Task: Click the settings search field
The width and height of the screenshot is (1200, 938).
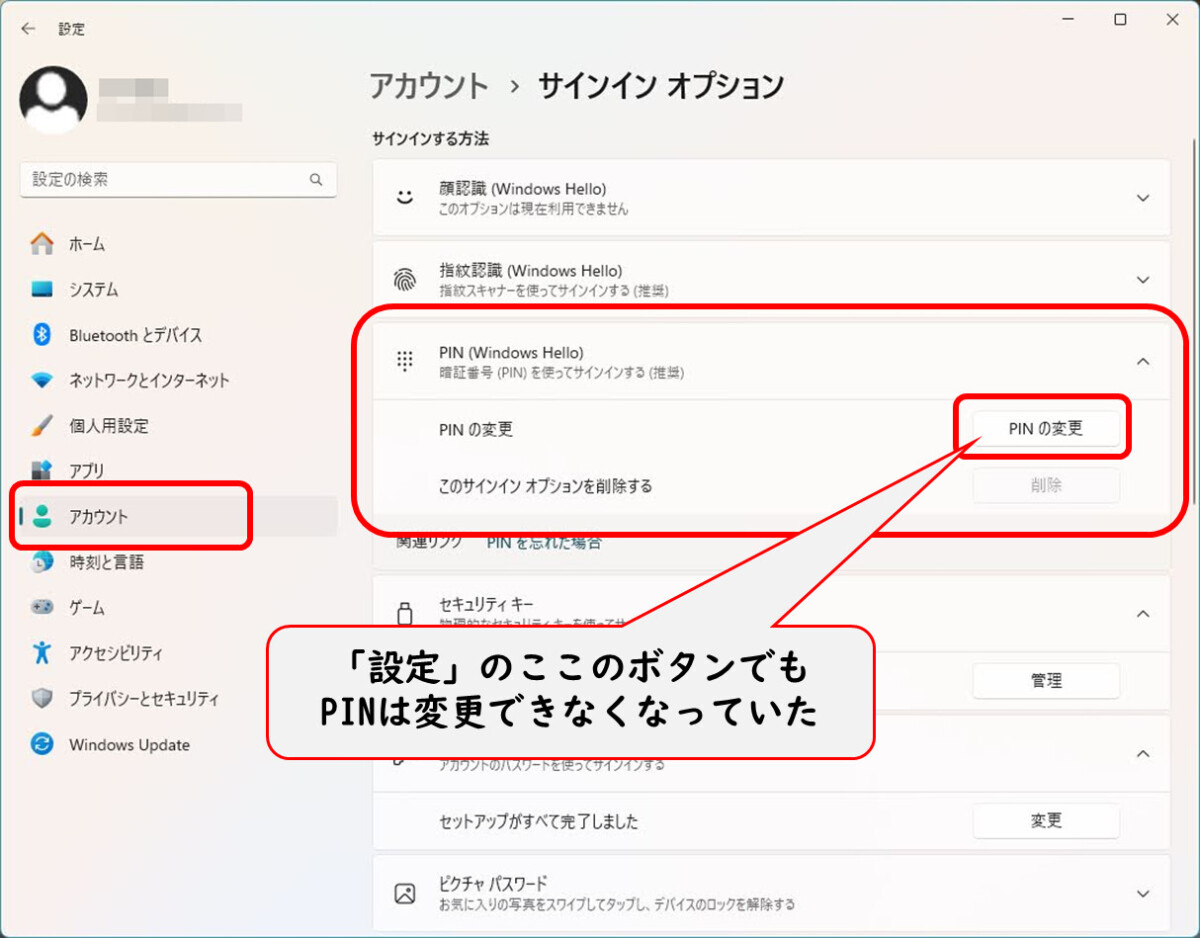Action: click(165, 180)
